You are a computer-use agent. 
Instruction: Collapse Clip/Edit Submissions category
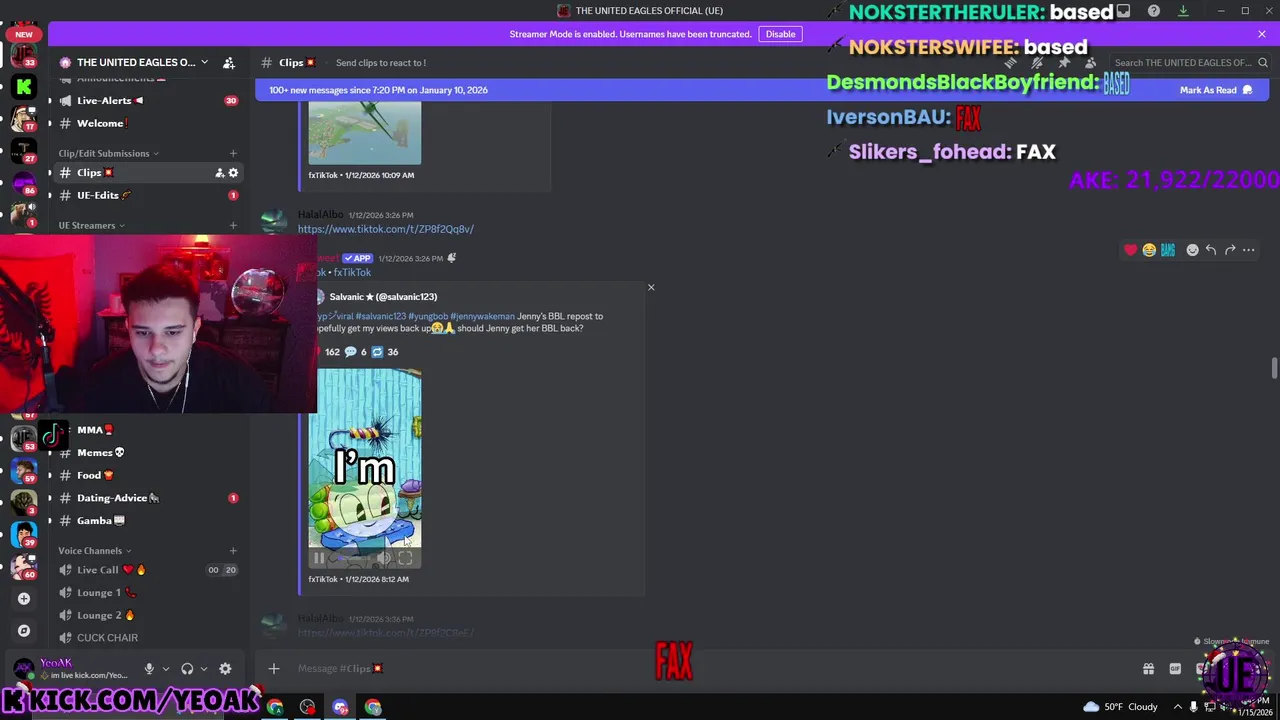pos(108,154)
